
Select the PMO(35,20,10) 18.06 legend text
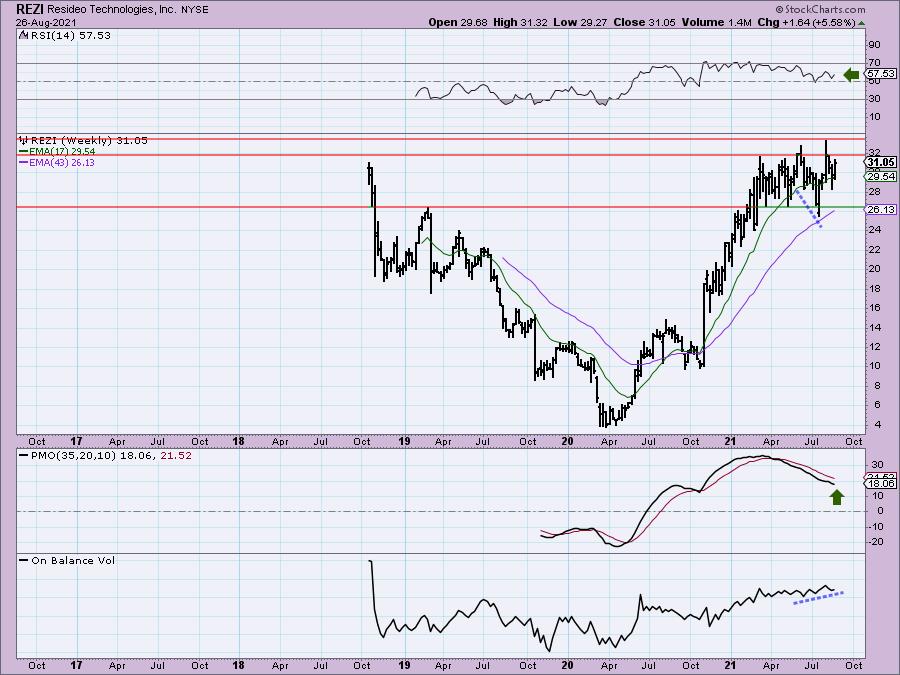click(x=92, y=456)
